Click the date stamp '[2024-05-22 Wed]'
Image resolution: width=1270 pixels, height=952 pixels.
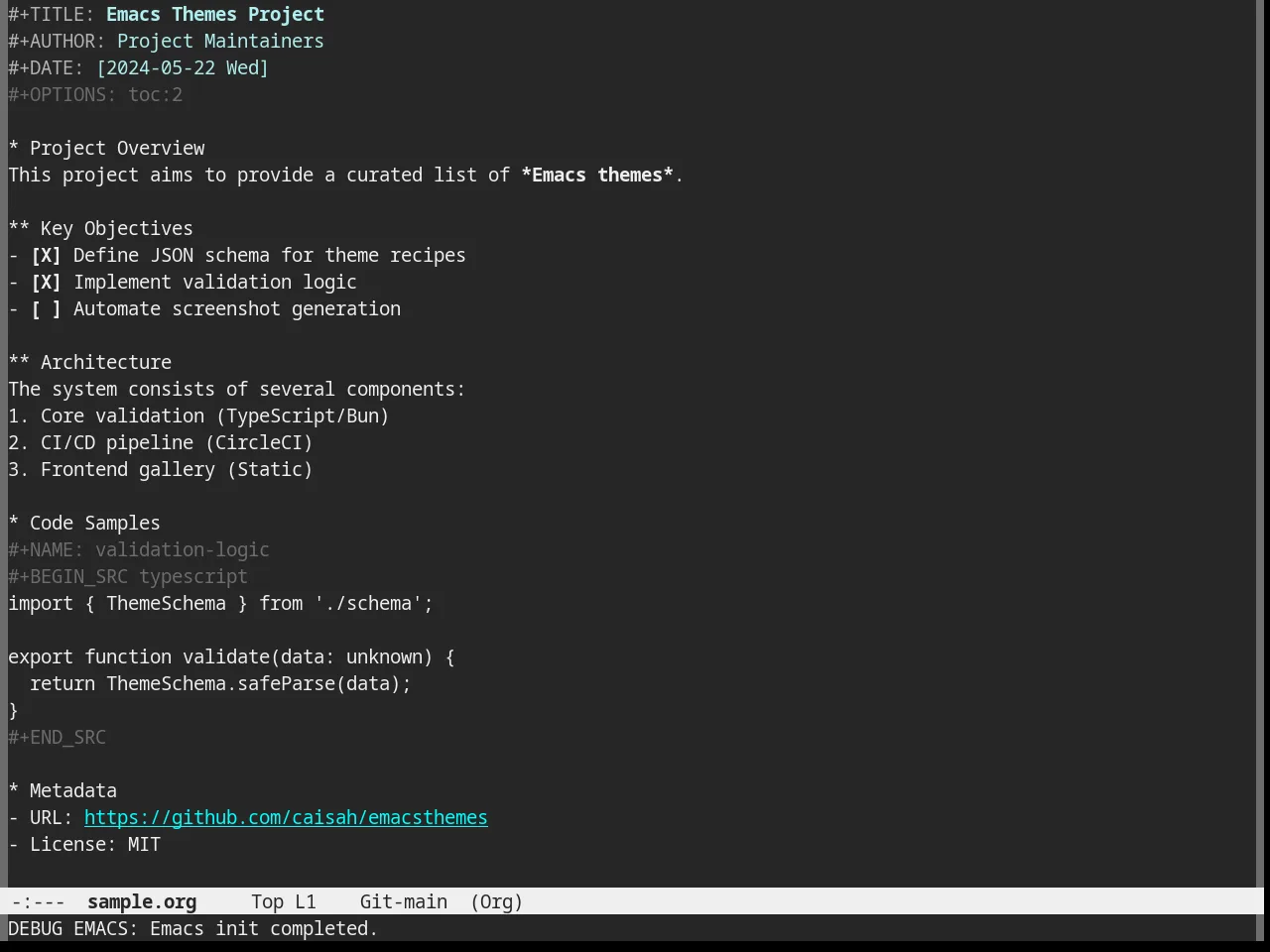(x=183, y=68)
